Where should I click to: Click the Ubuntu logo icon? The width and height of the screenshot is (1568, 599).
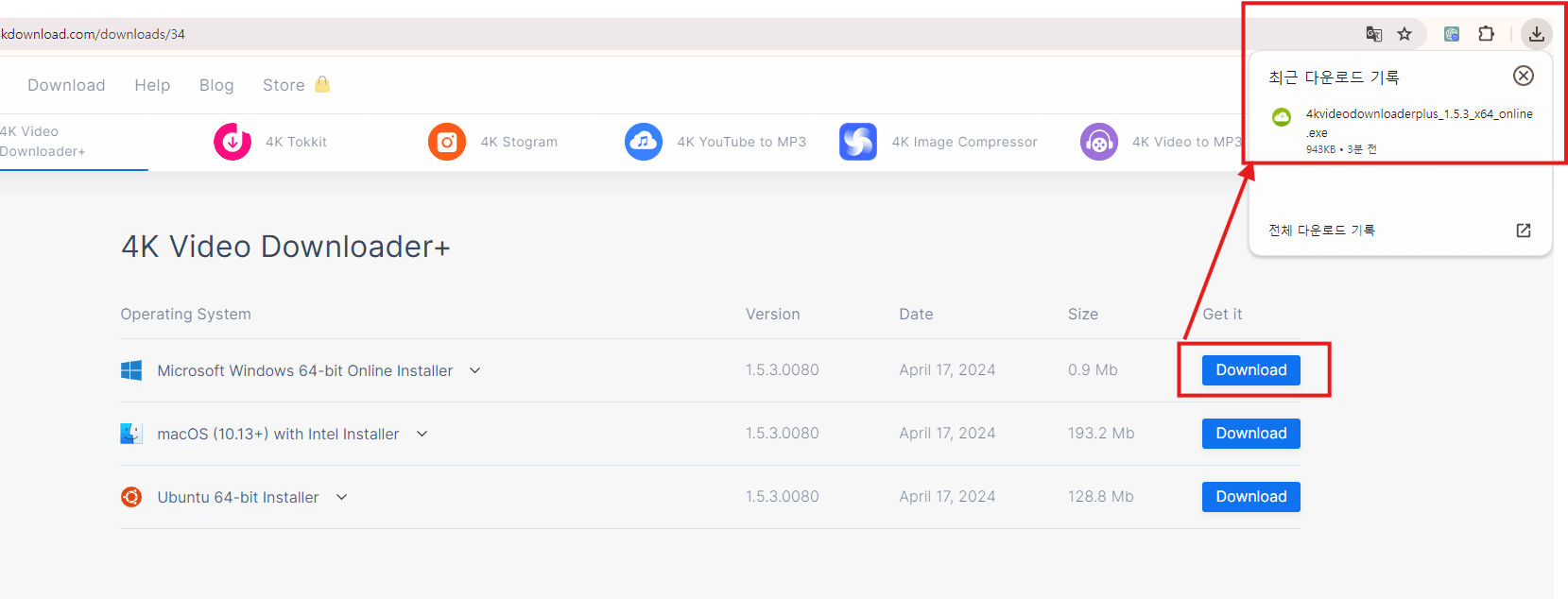[131, 497]
